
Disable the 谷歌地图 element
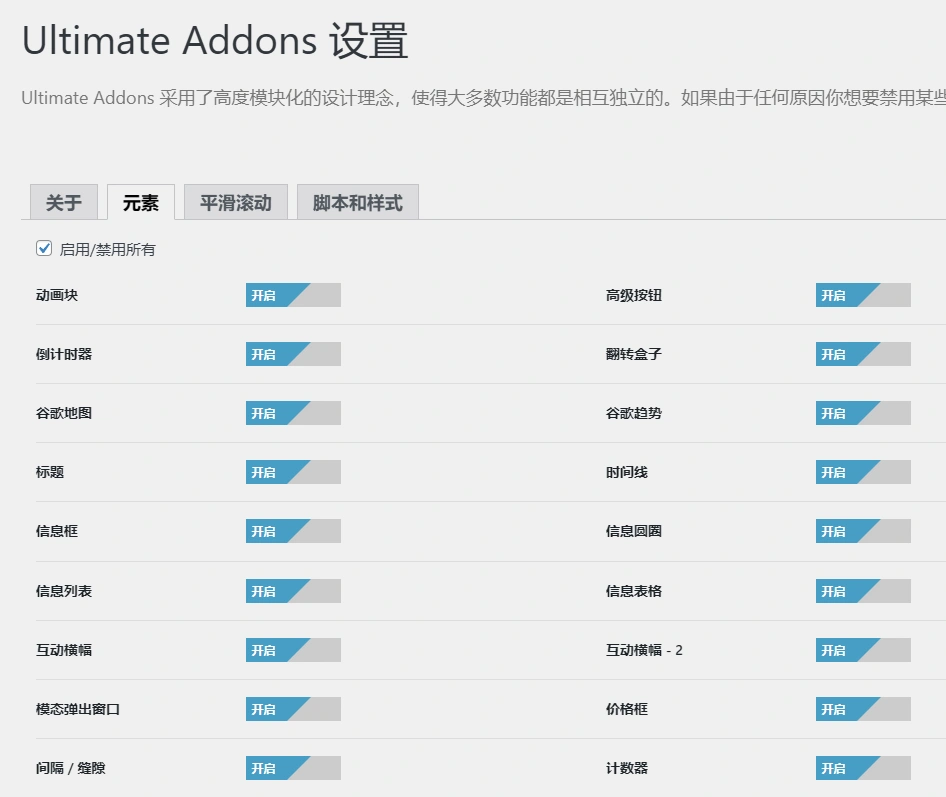(x=292, y=413)
